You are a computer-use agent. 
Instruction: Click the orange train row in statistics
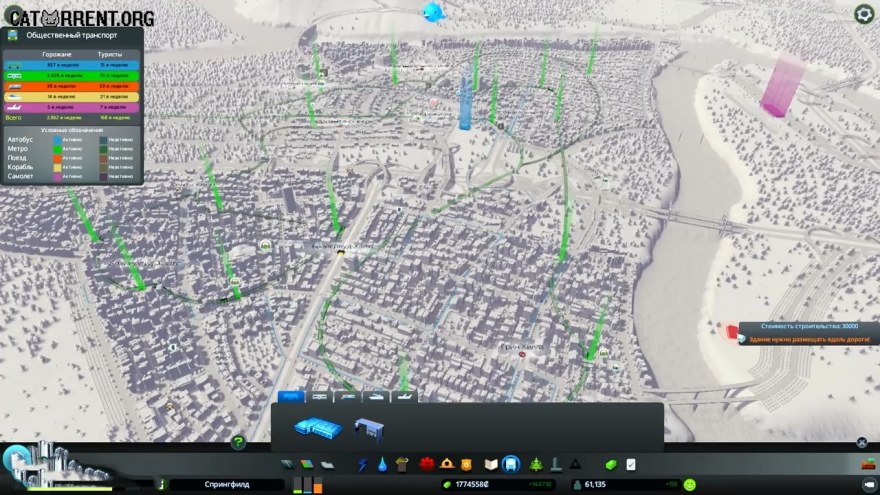[71, 86]
